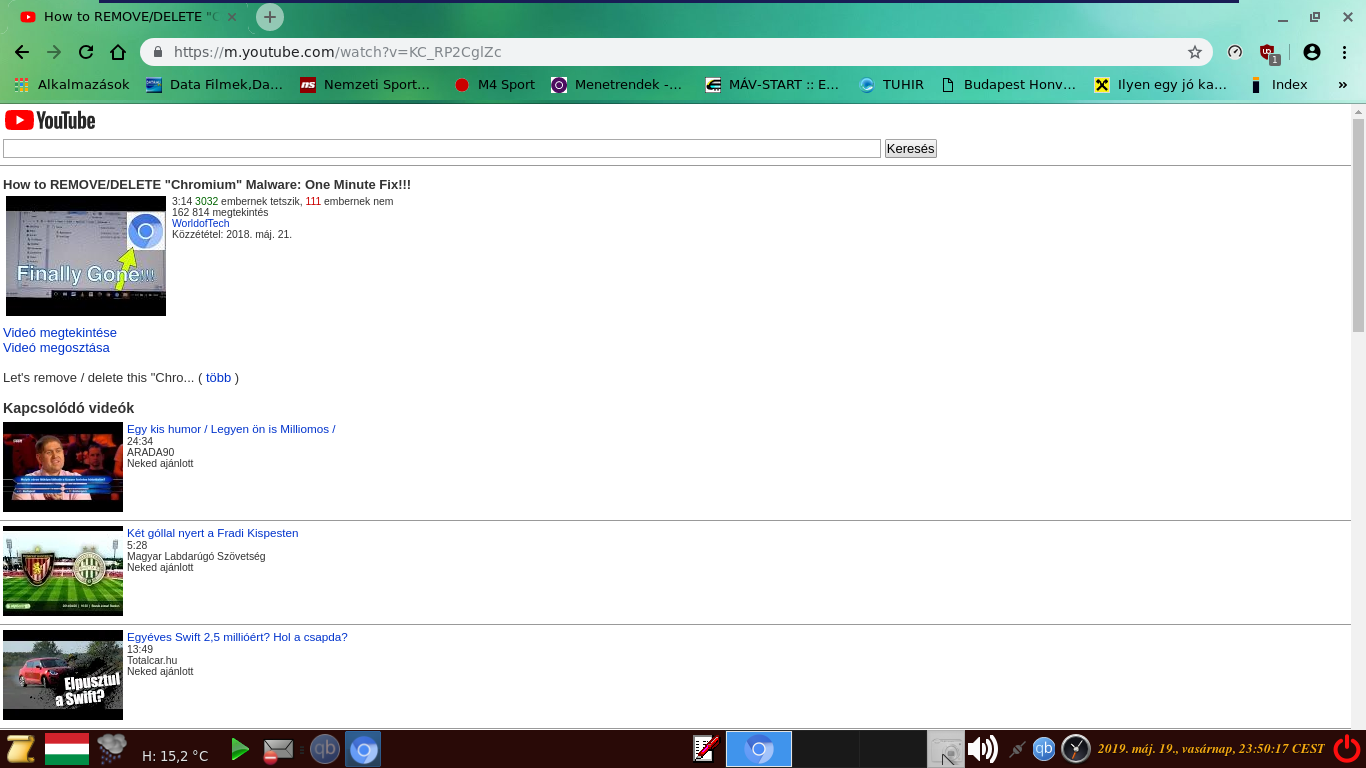Open the weather applet cloud icon
The height and width of the screenshot is (768, 1366).
pos(112,749)
